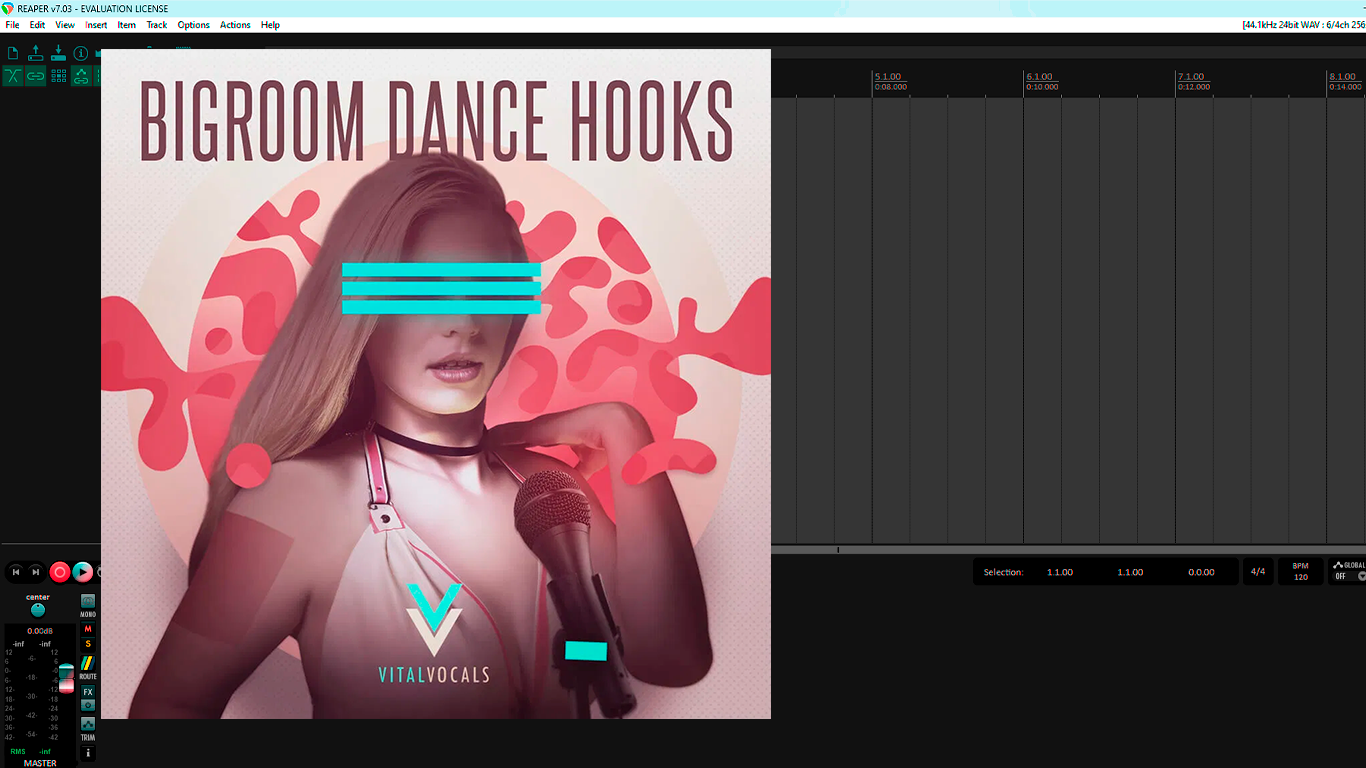Click the Bigroom Dance Hooks cover image

[436, 384]
